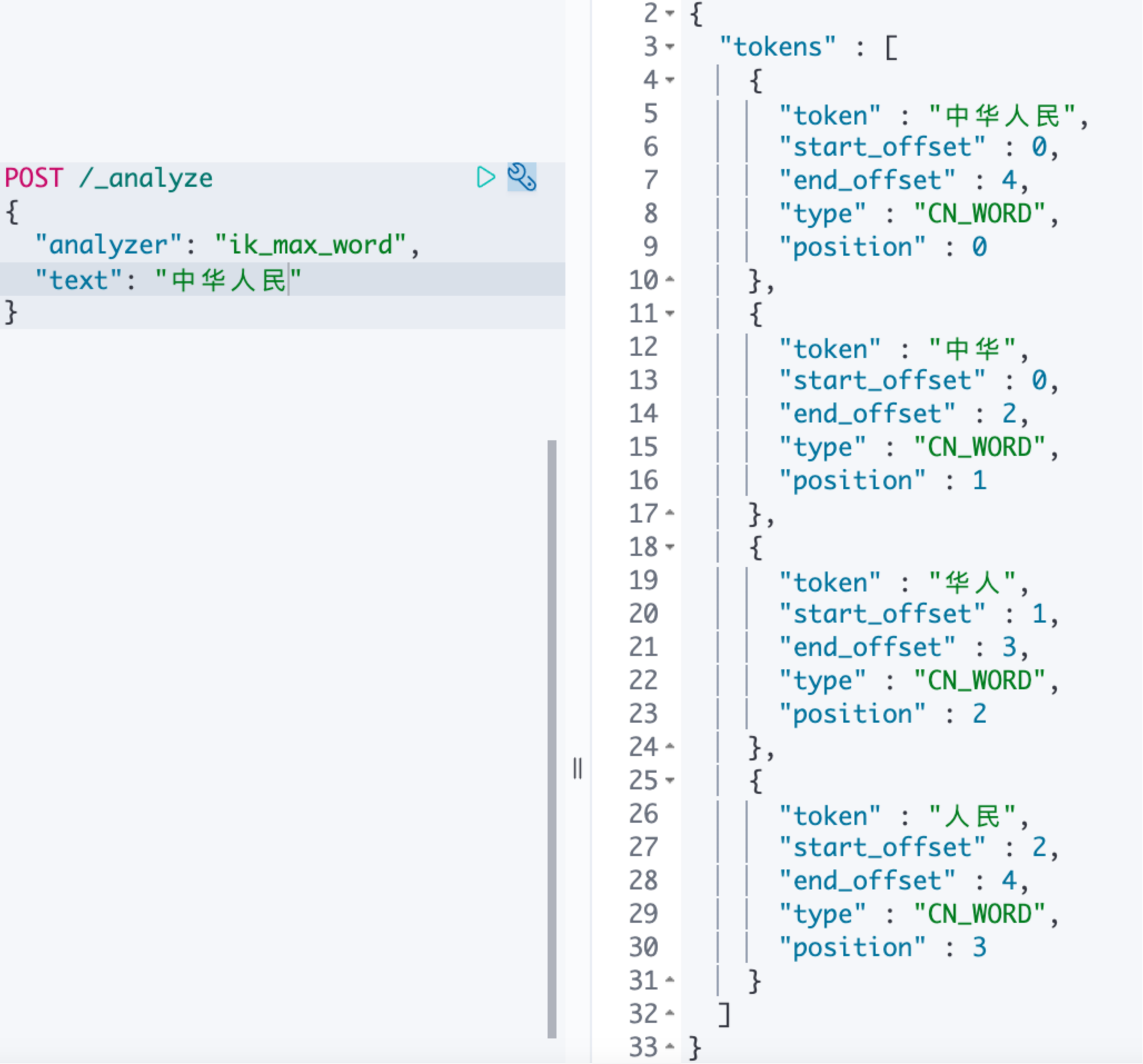Click line number 12 in response gutter
Image resolution: width=1143 pixels, height=1064 pixels.
(x=643, y=347)
